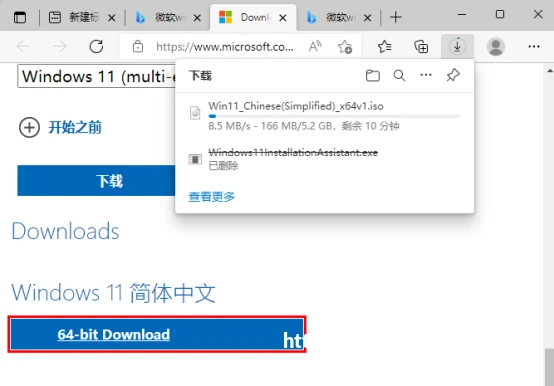Activate Read Aloud icon in address bar
554x386 pixels.
click(315, 46)
